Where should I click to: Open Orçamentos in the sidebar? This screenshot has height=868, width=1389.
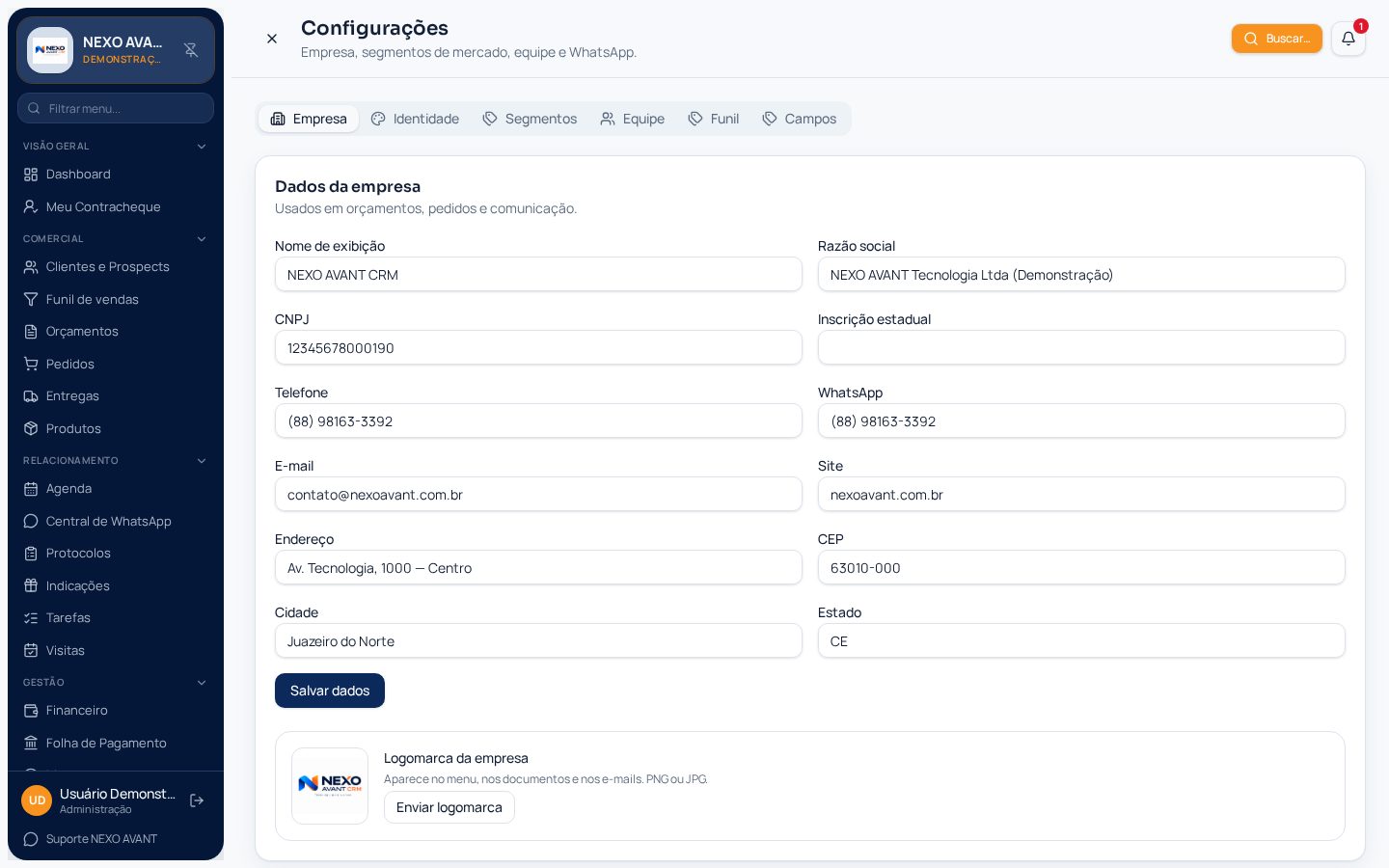click(x=116, y=332)
